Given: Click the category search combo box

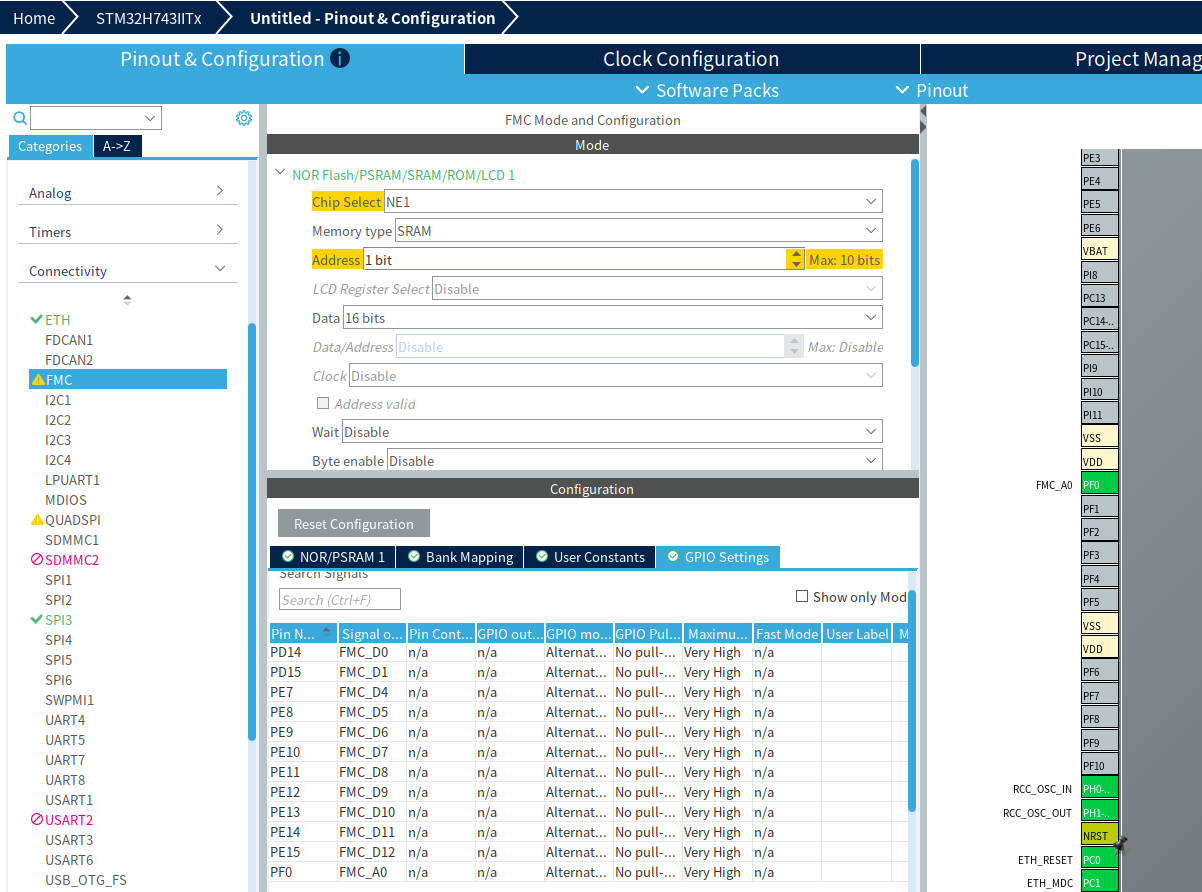Looking at the screenshot, I should (x=96, y=118).
